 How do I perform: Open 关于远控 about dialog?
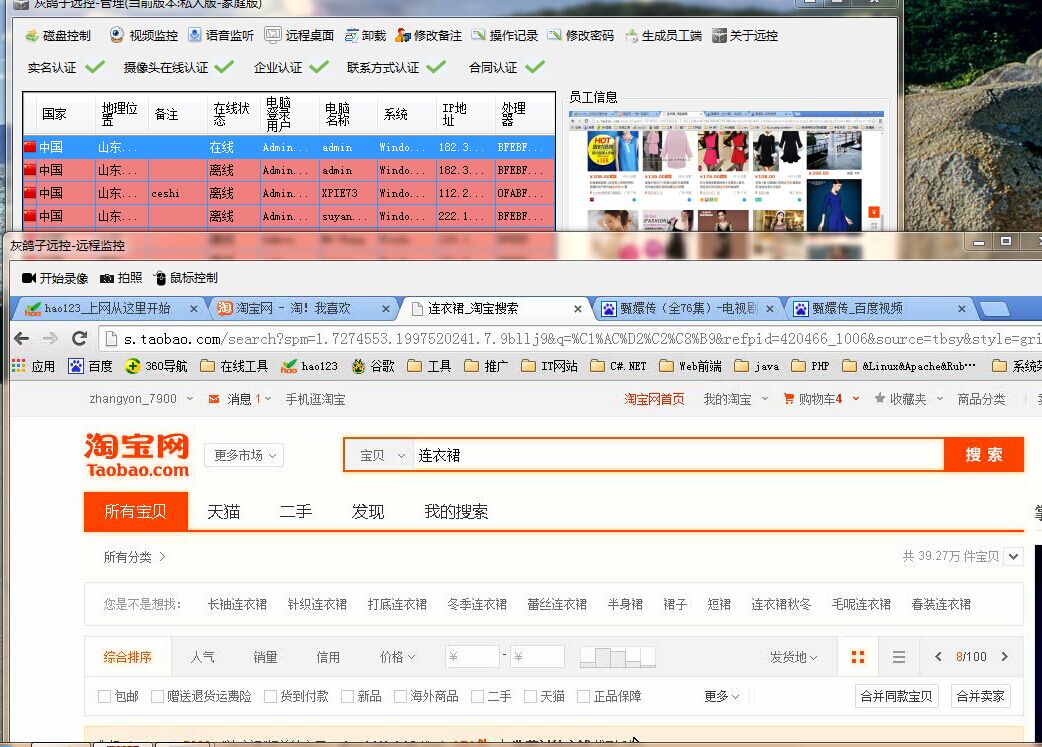click(744, 35)
